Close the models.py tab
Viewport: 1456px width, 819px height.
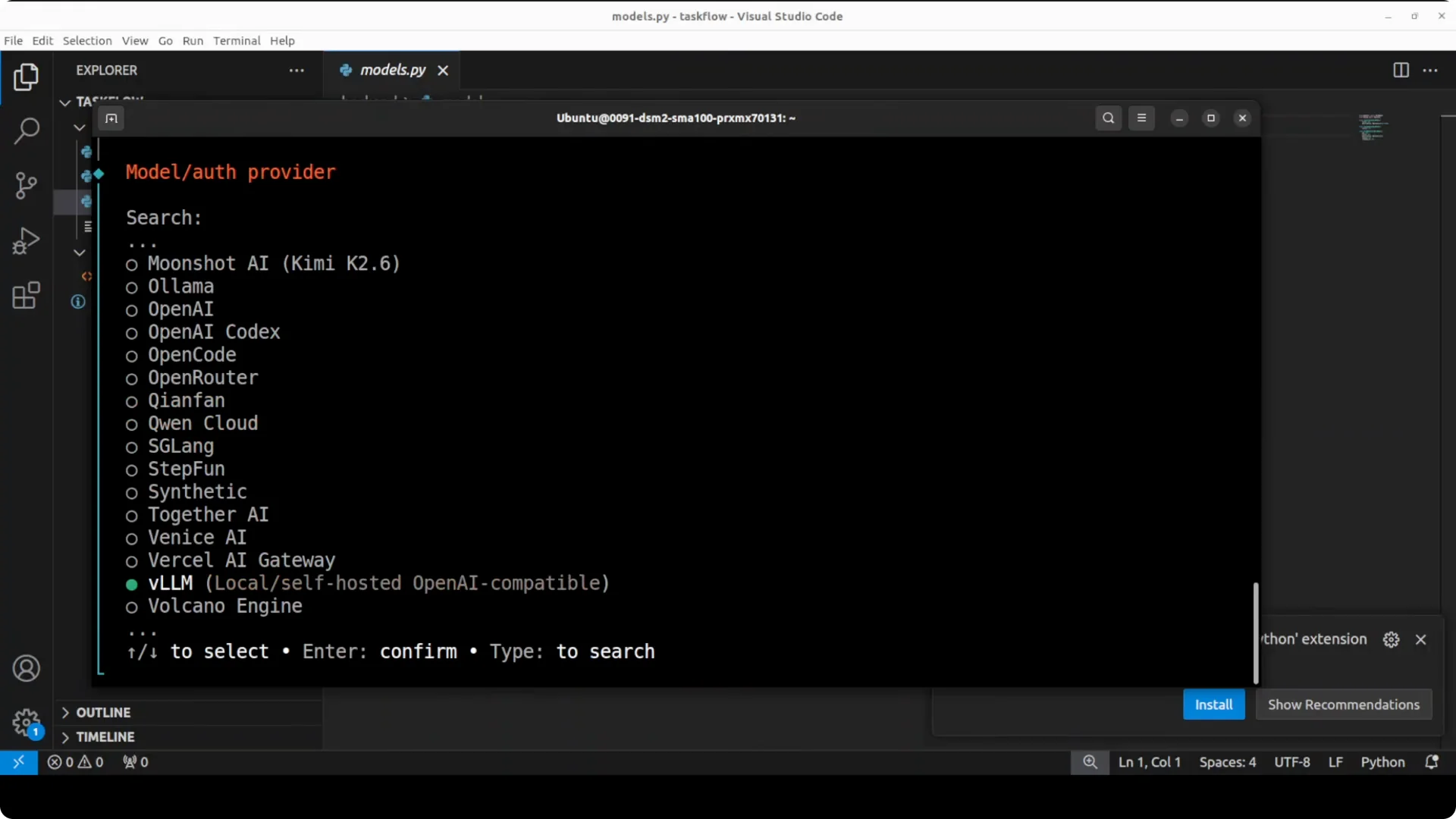click(x=443, y=71)
